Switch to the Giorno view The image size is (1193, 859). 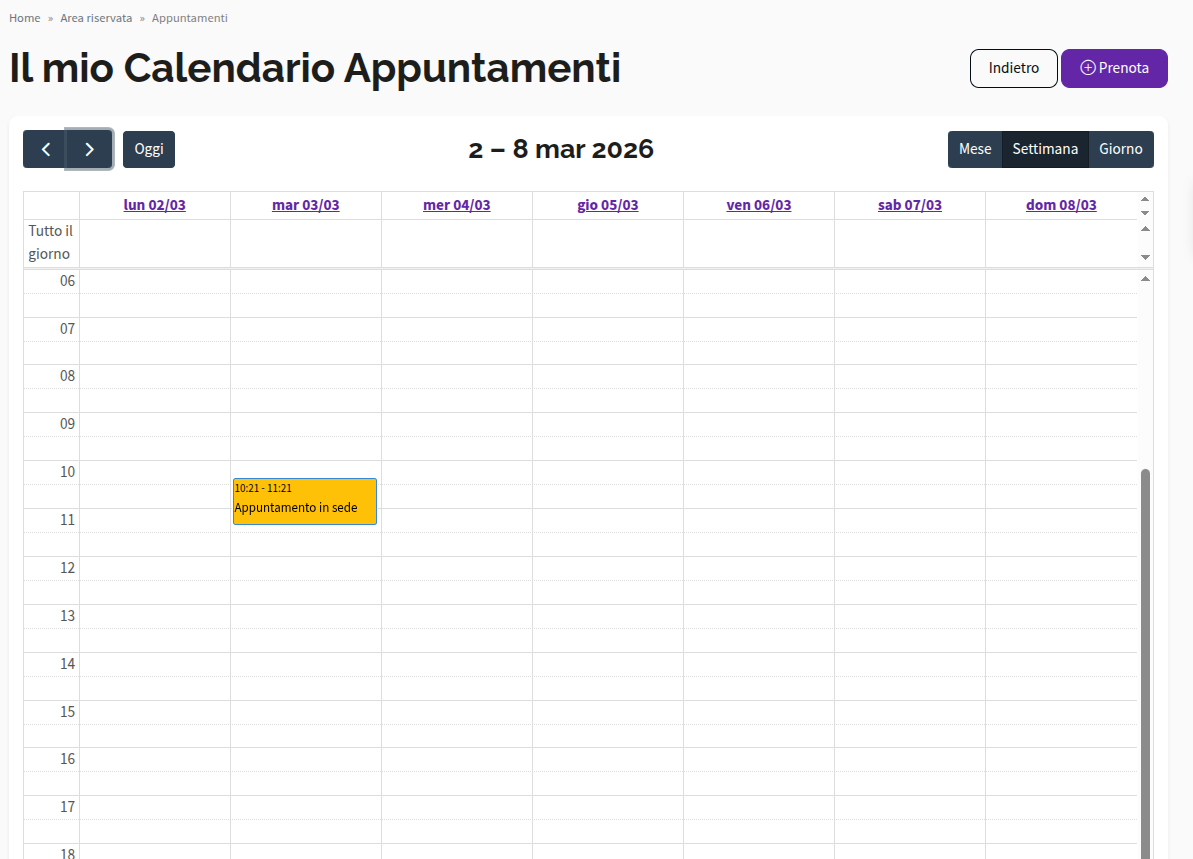pyautogui.click(x=1121, y=148)
